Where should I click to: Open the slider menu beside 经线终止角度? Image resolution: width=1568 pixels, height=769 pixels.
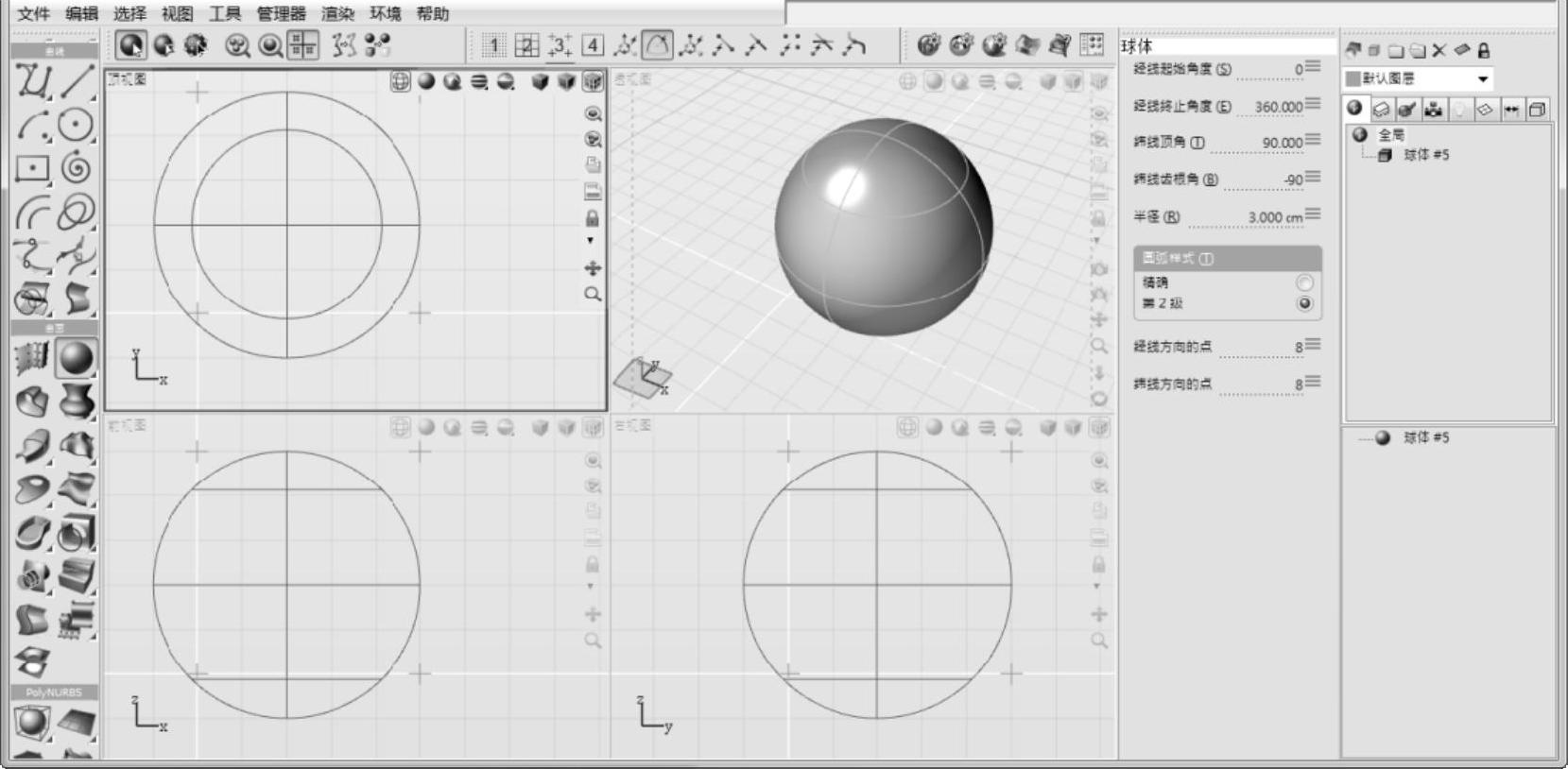(x=1313, y=104)
